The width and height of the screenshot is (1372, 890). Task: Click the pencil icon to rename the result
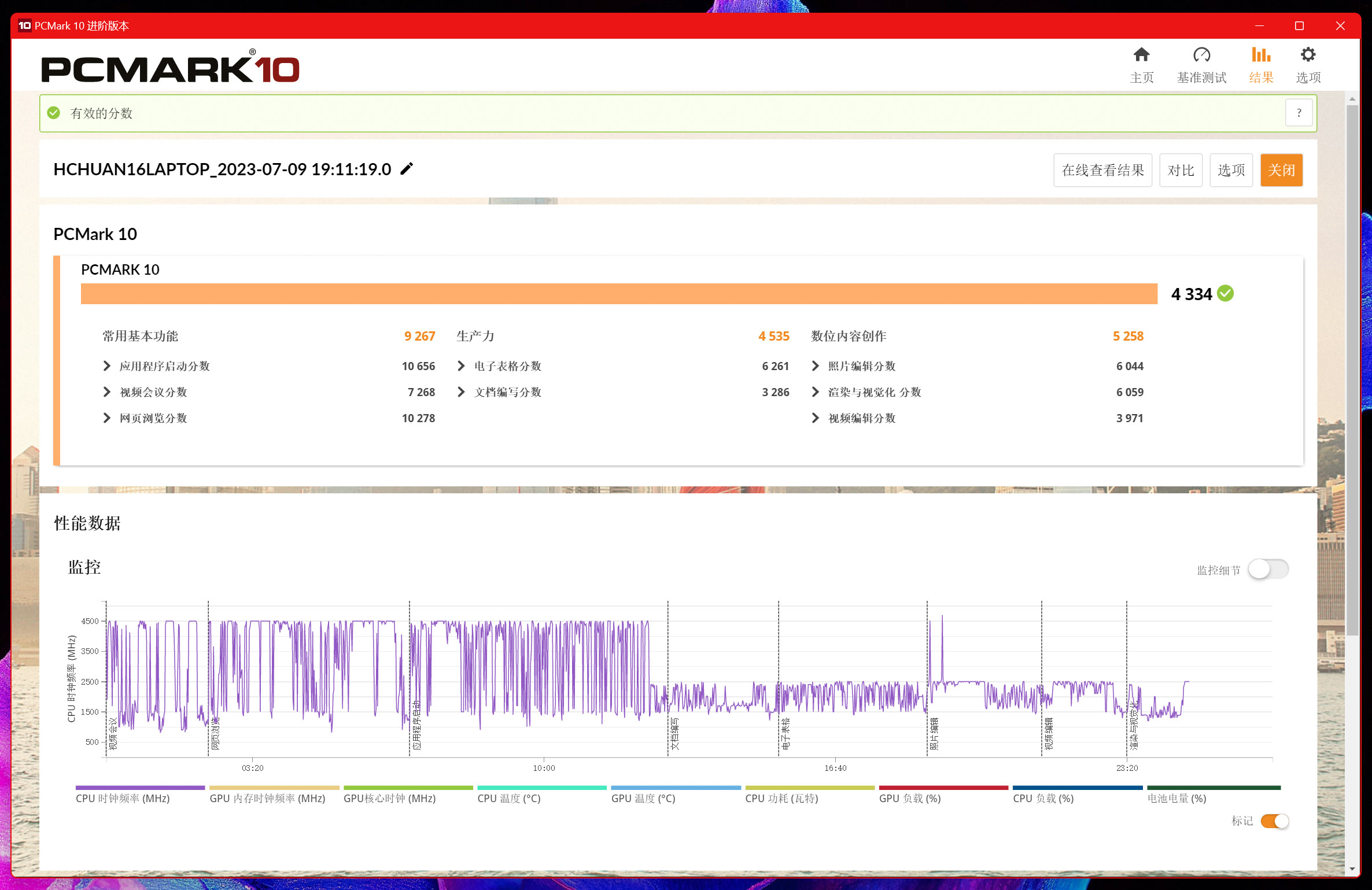point(407,169)
